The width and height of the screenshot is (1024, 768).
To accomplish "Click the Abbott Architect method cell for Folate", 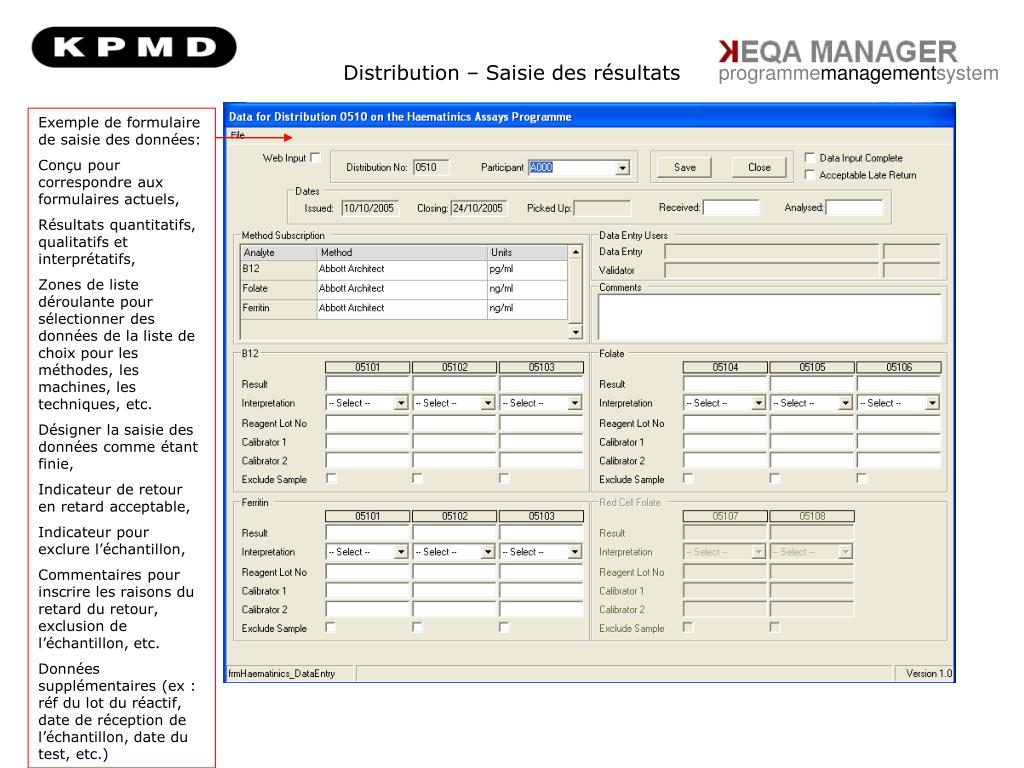I will click(x=402, y=289).
